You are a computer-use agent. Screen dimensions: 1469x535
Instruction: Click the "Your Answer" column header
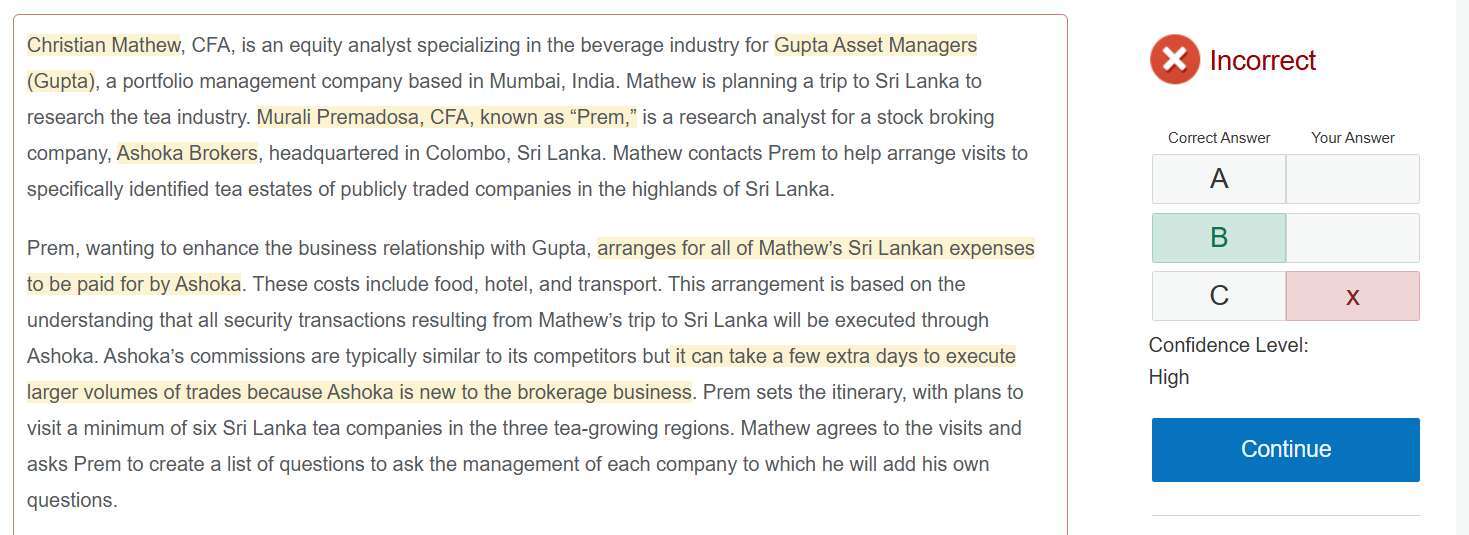click(1352, 138)
